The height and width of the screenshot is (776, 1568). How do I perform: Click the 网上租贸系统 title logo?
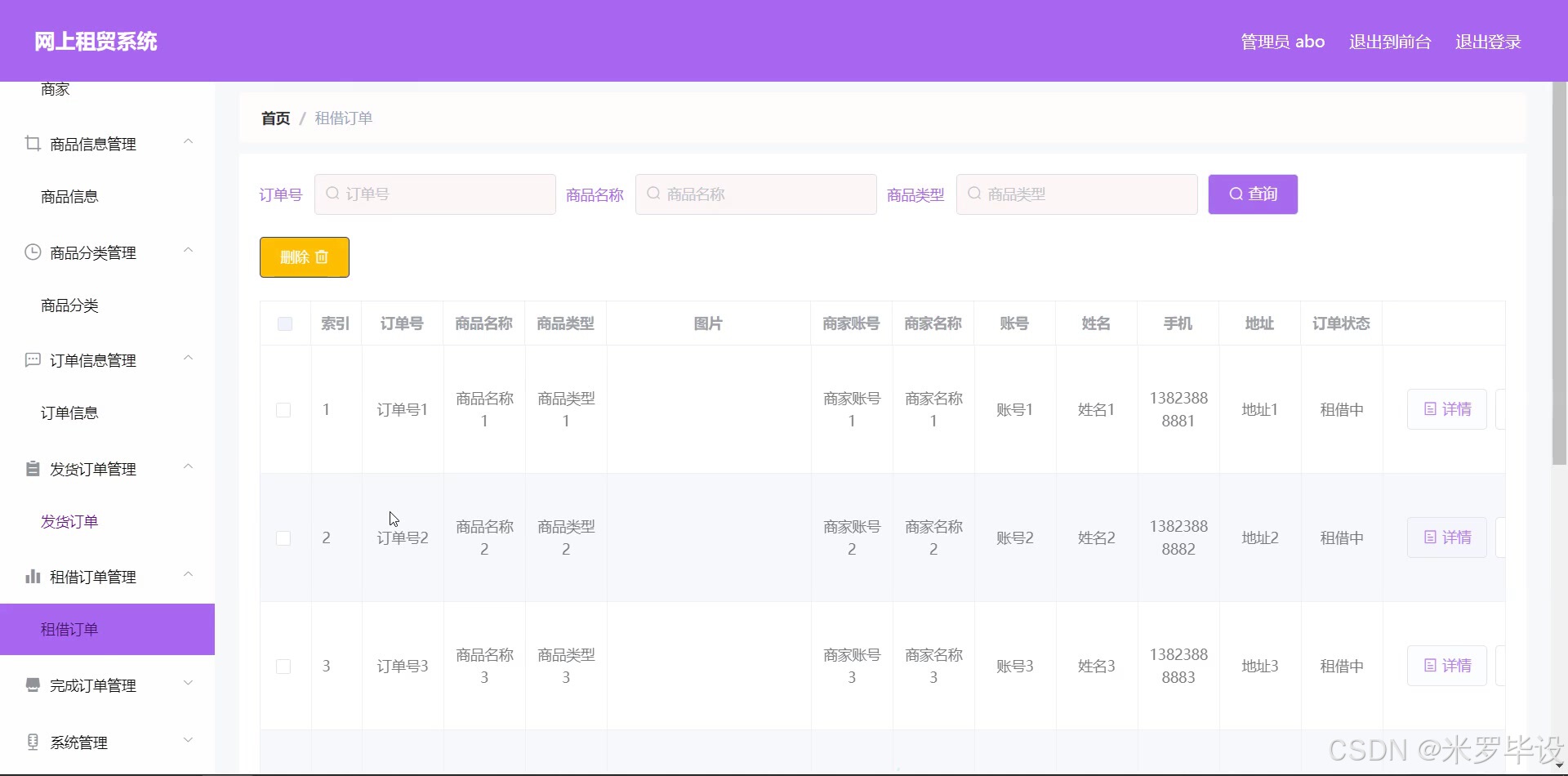point(96,42)
